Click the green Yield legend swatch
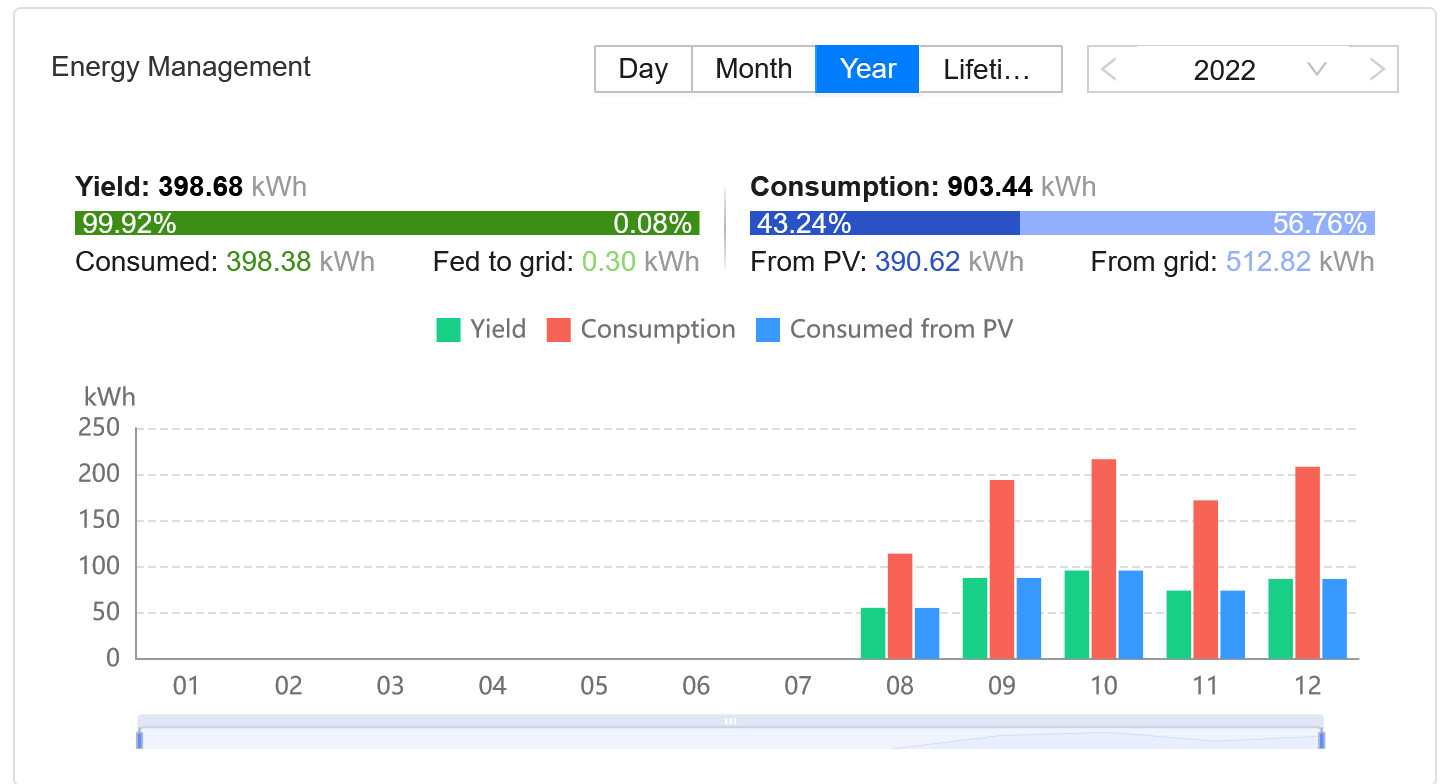Screen dimensions: 1448x784 pos(449,330)
